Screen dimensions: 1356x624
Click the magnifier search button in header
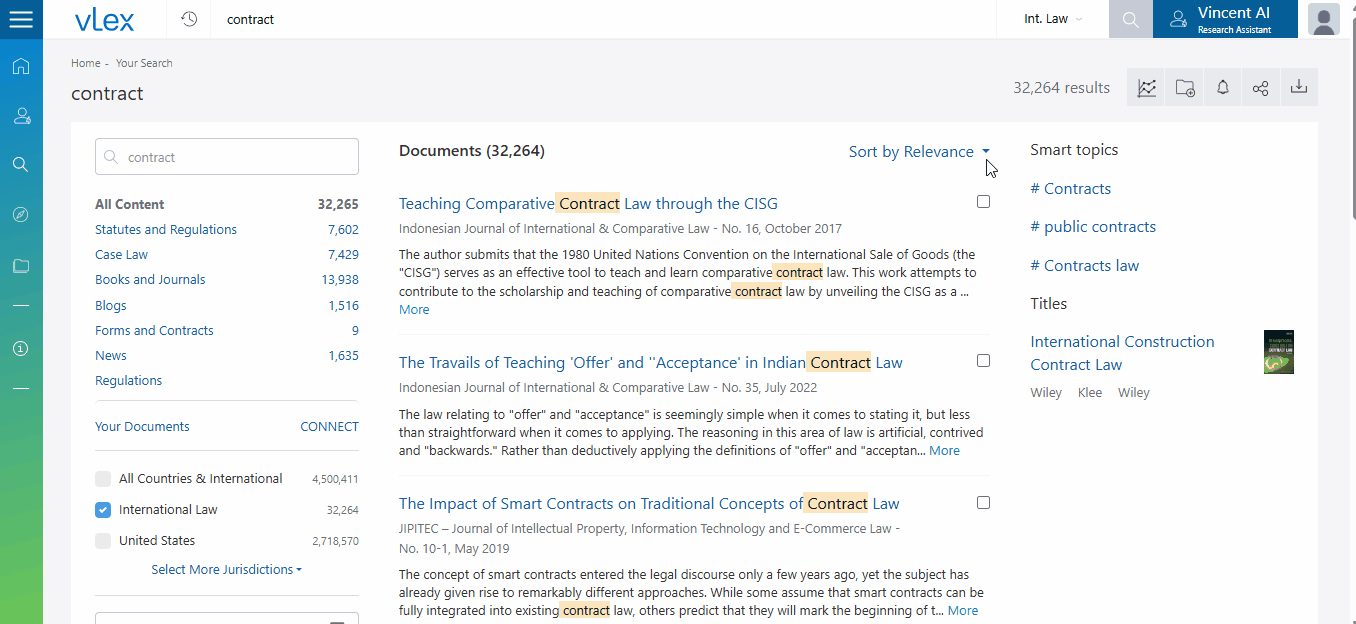[x=1130, y=19]
